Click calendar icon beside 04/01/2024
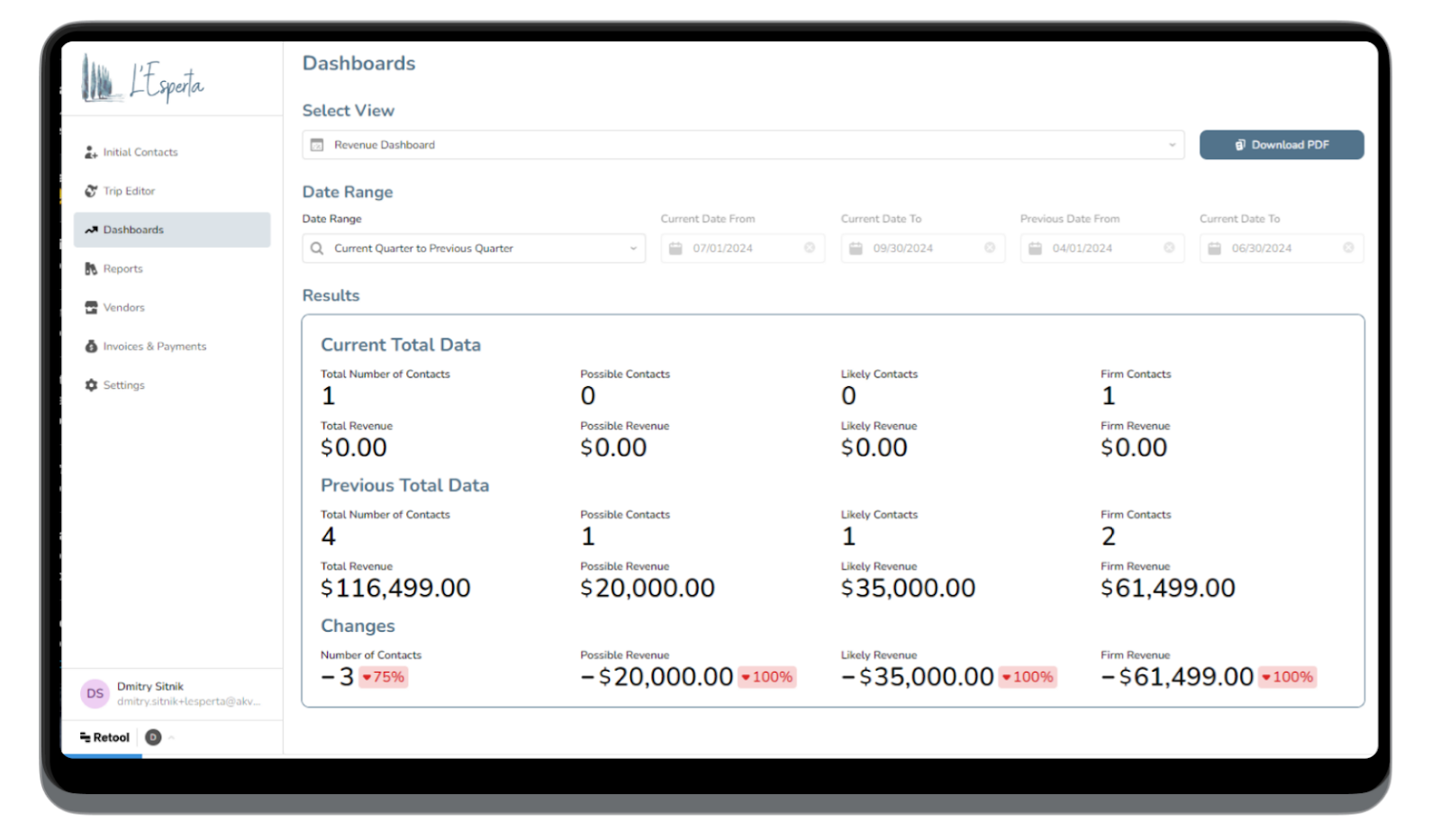Viewport: 1441px width, 840px height. point(1035,248)
